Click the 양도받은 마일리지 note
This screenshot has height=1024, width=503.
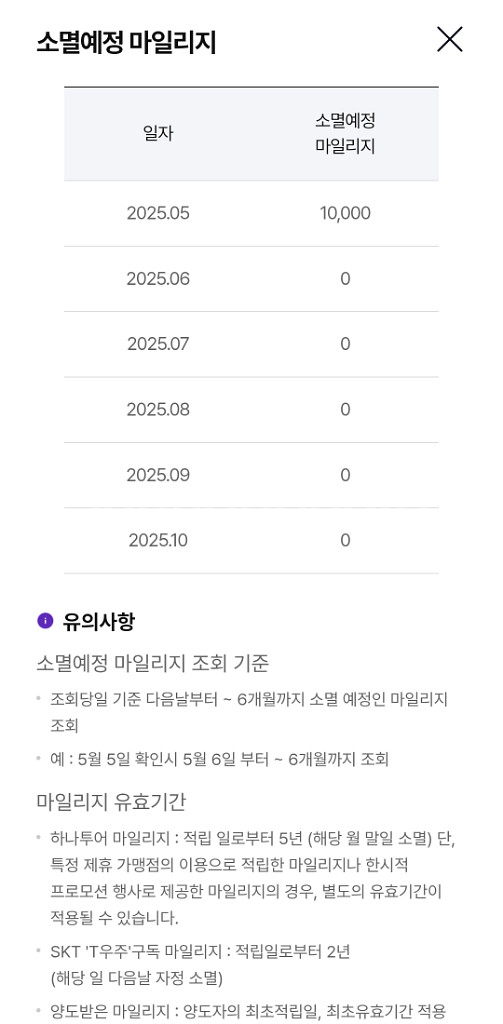point(248,1012)
